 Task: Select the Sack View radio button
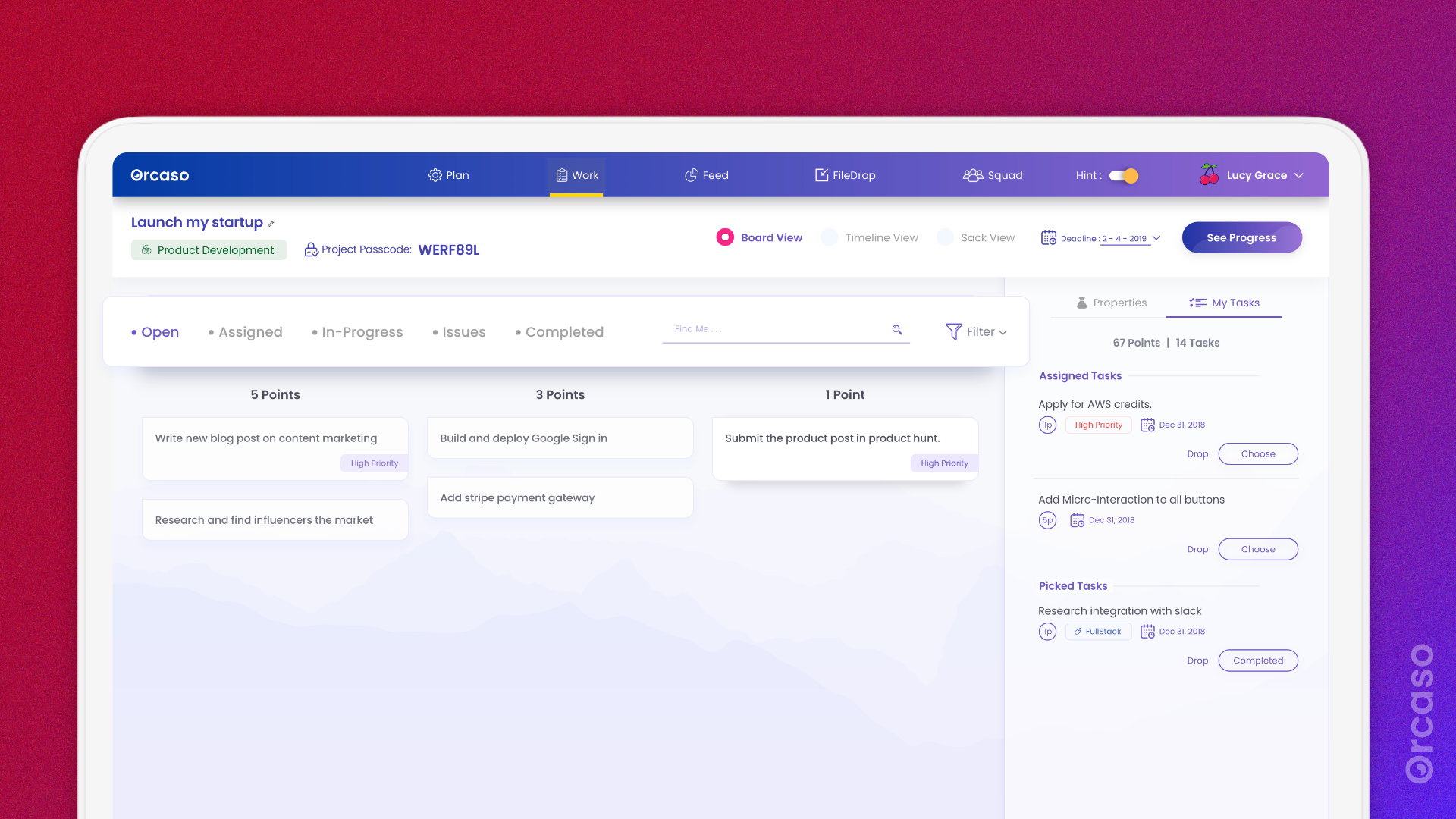[x=945, y=237]
